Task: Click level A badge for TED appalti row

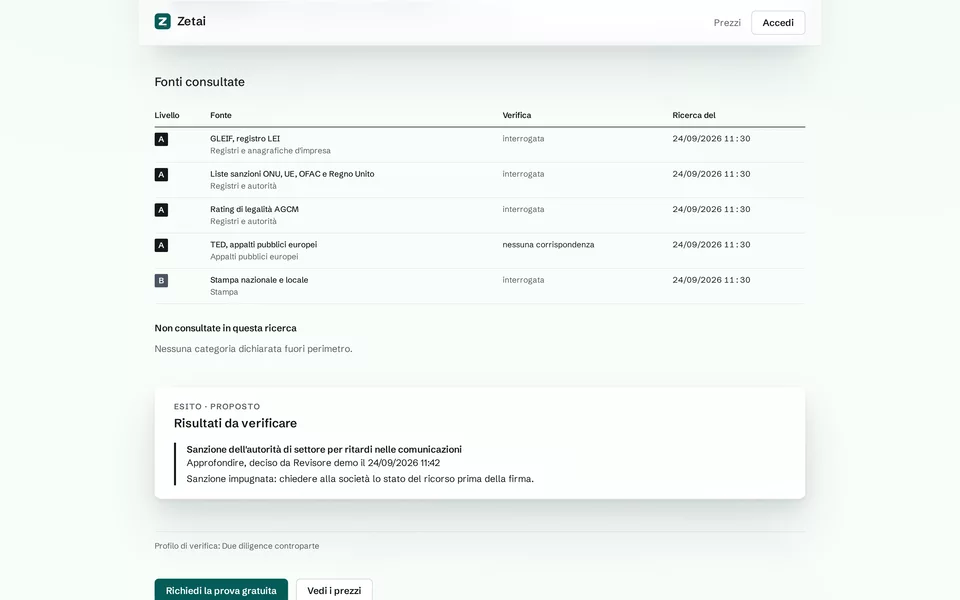Action: tap(161, 246)
